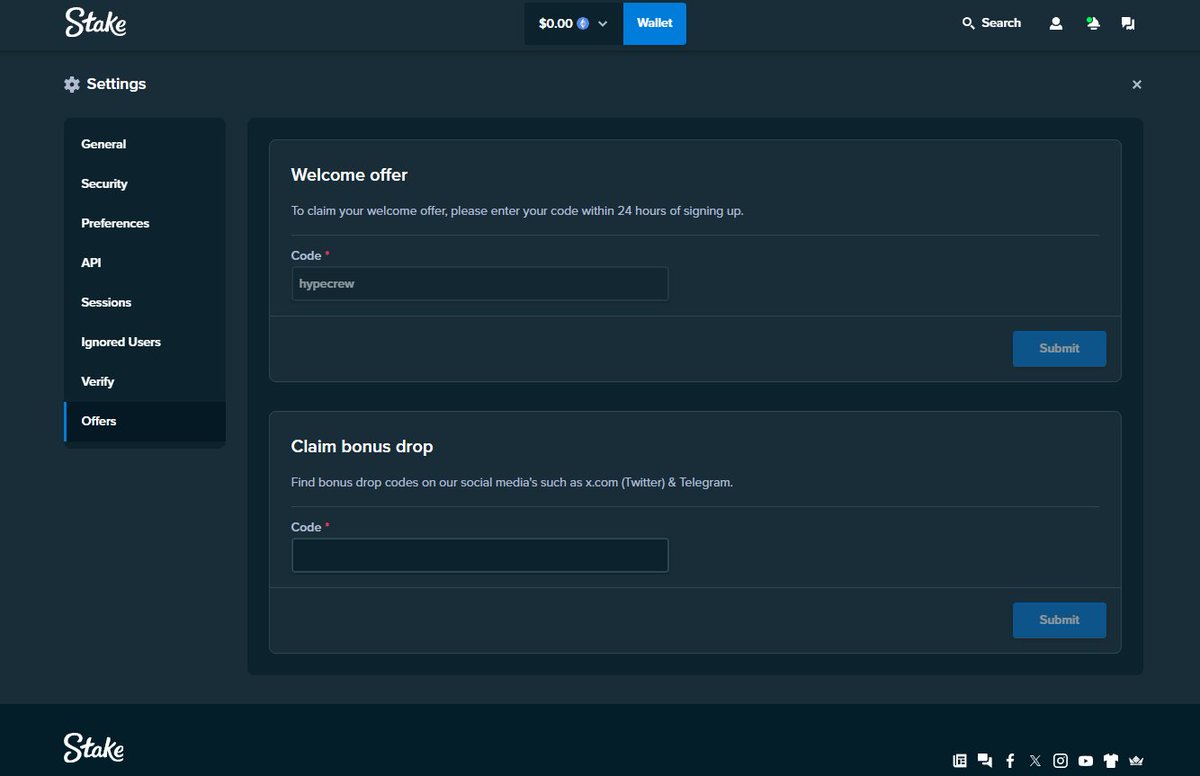Open the footer X (Twitter) icon

point(1035,760)
